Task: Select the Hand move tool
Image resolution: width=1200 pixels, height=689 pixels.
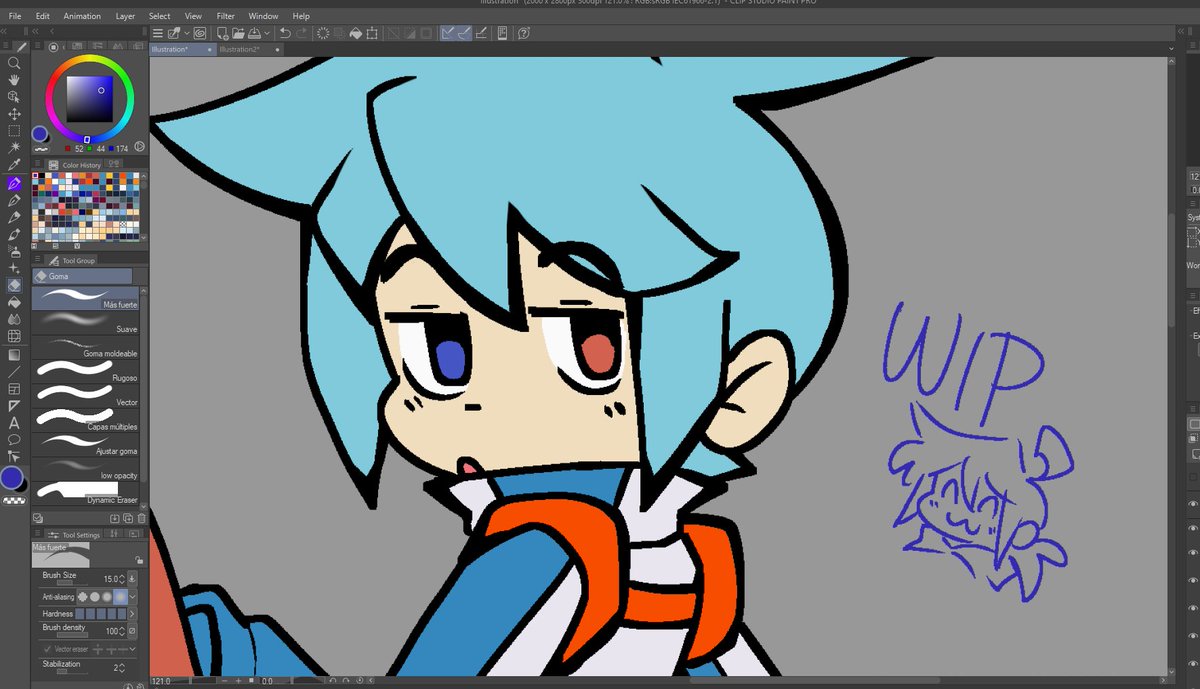Action: click(x=14, y=79)
